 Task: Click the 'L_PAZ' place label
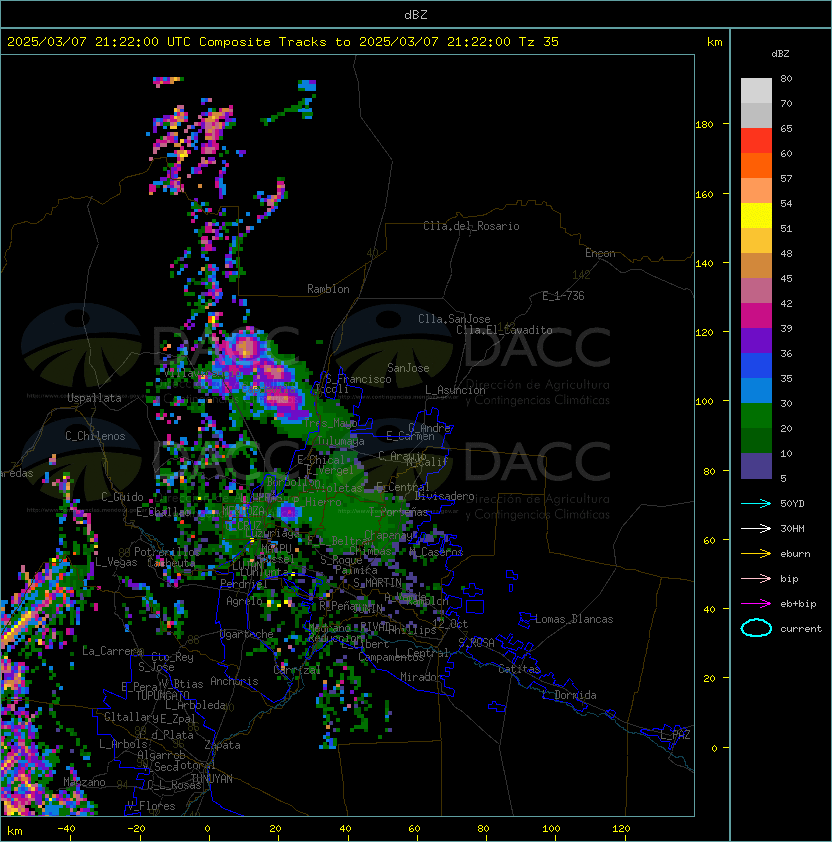[675, 735]
